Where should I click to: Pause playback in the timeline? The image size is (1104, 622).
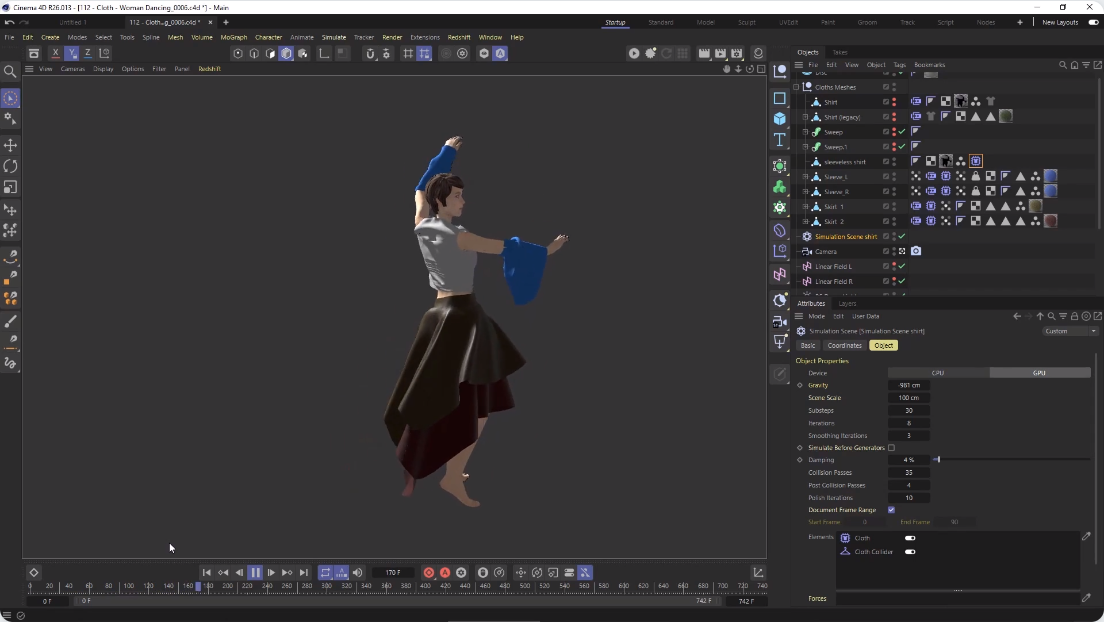255,573
